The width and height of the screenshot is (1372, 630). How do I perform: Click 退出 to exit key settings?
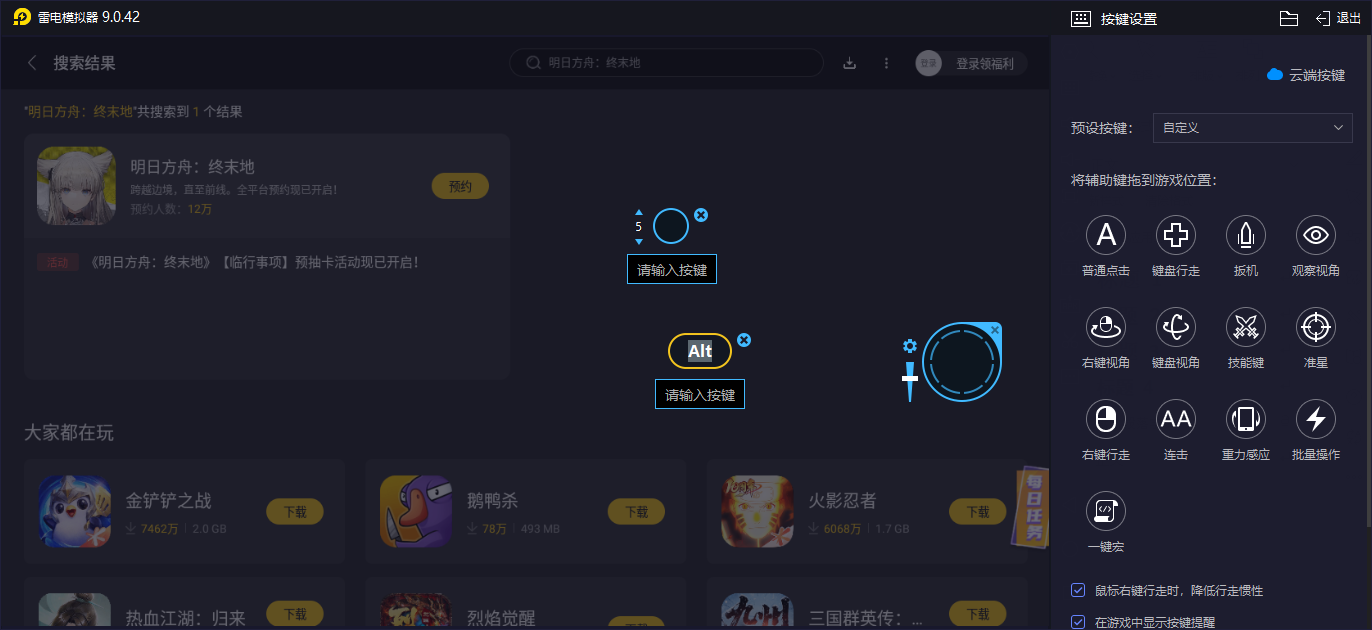click(x=1338, y=18)
